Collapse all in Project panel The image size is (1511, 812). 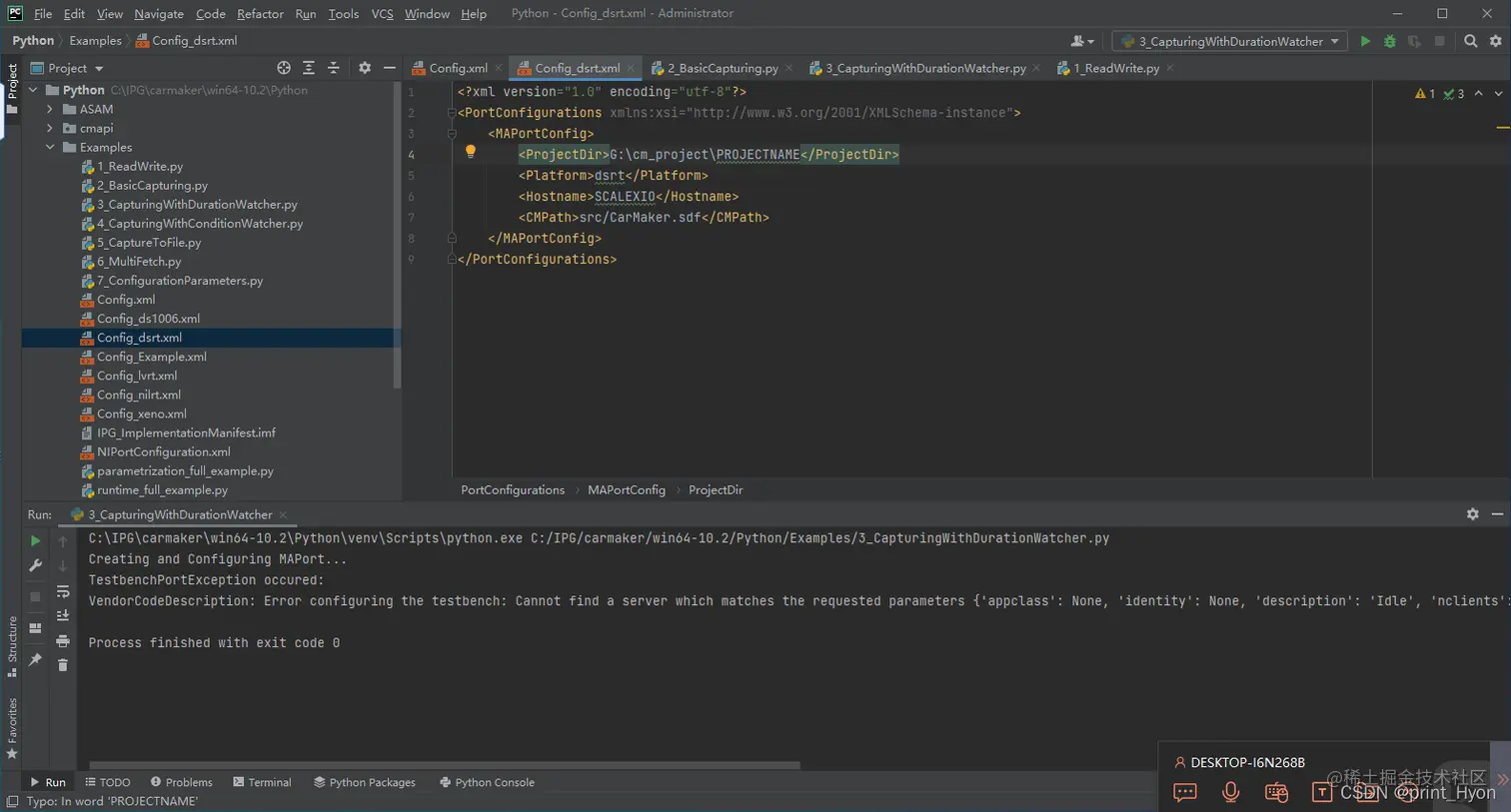334,68
